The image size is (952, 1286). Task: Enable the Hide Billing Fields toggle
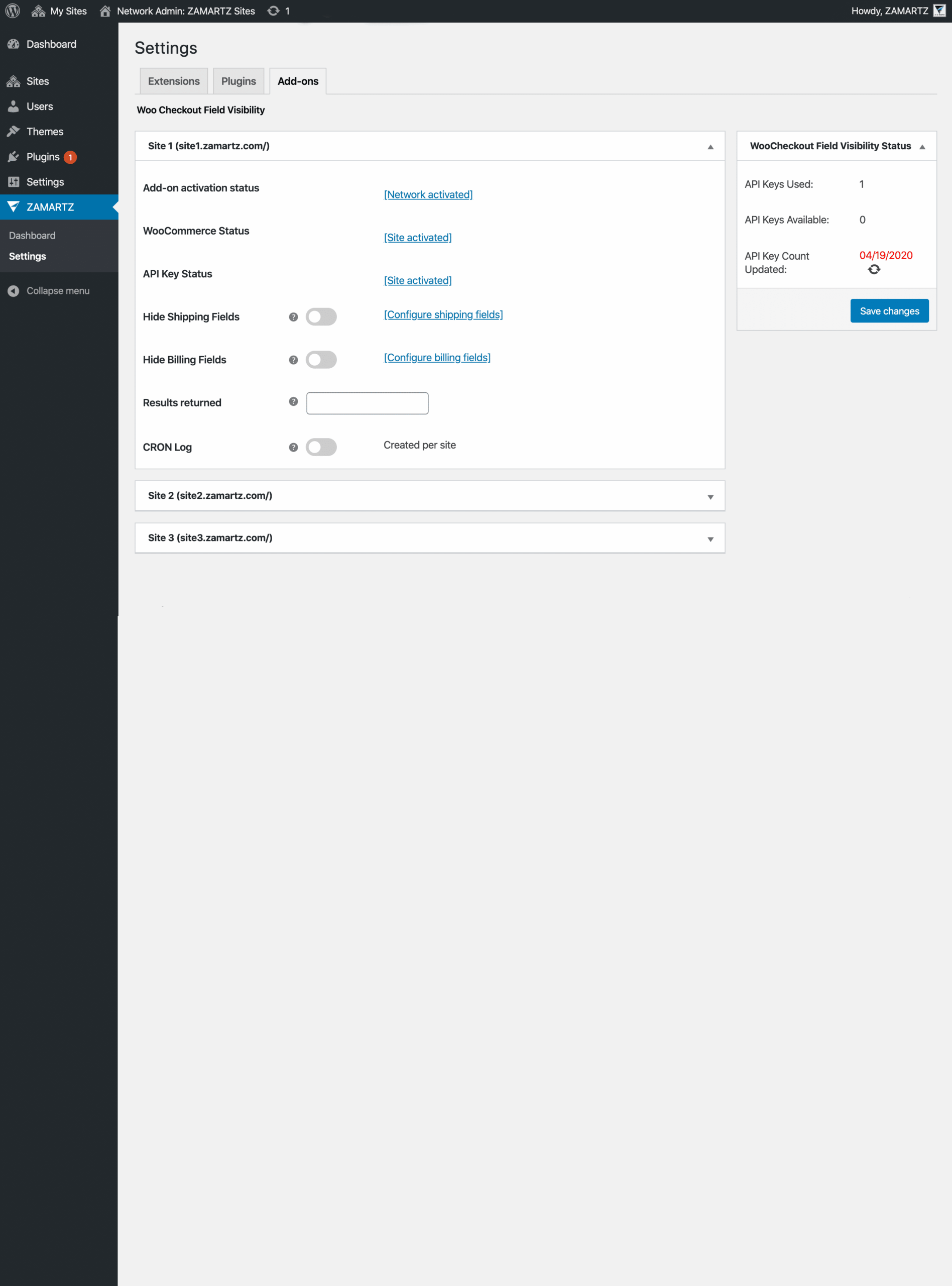pyautogui.click(x=321, y=359)
